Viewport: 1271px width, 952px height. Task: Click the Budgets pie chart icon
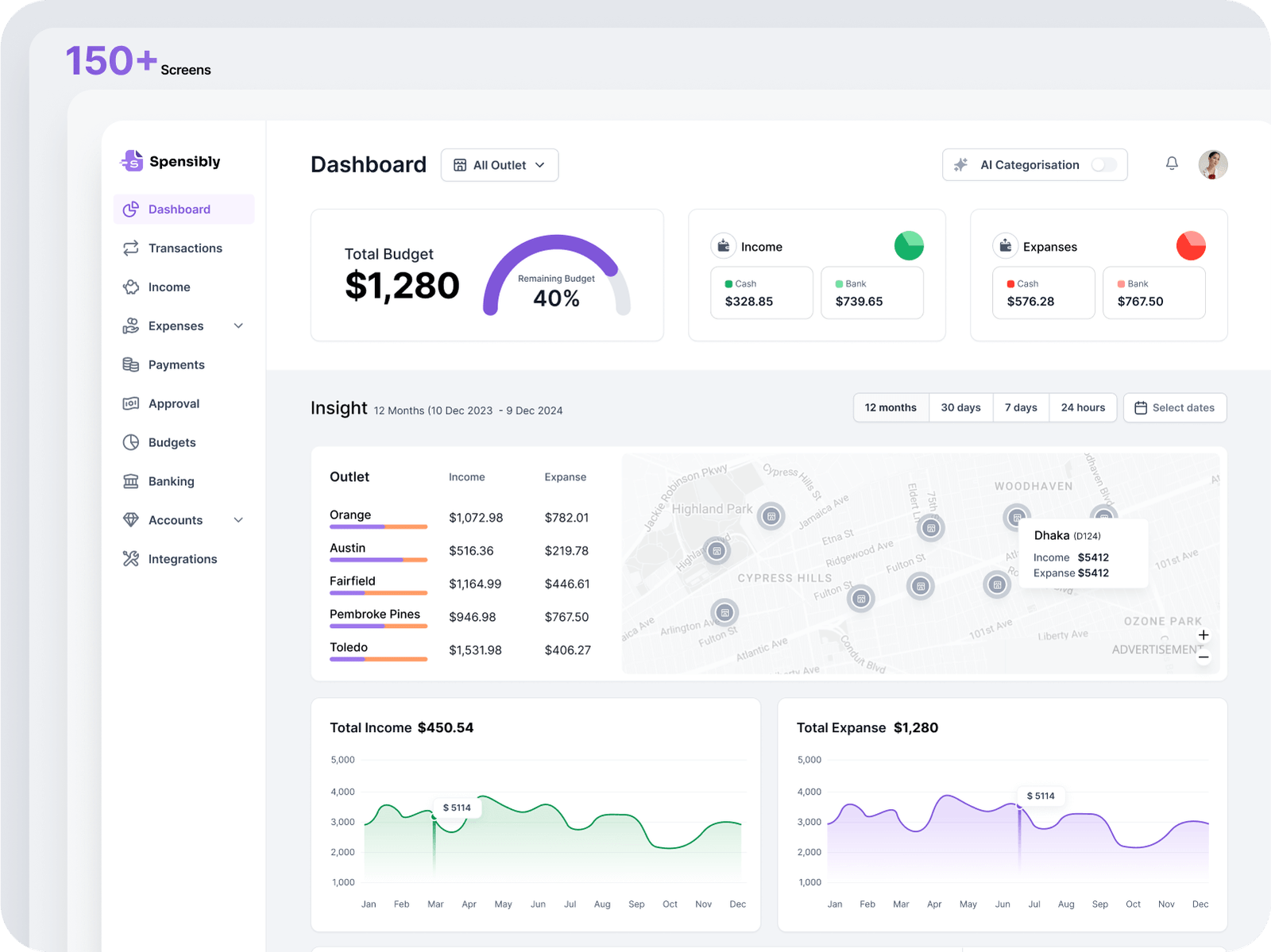131,442
